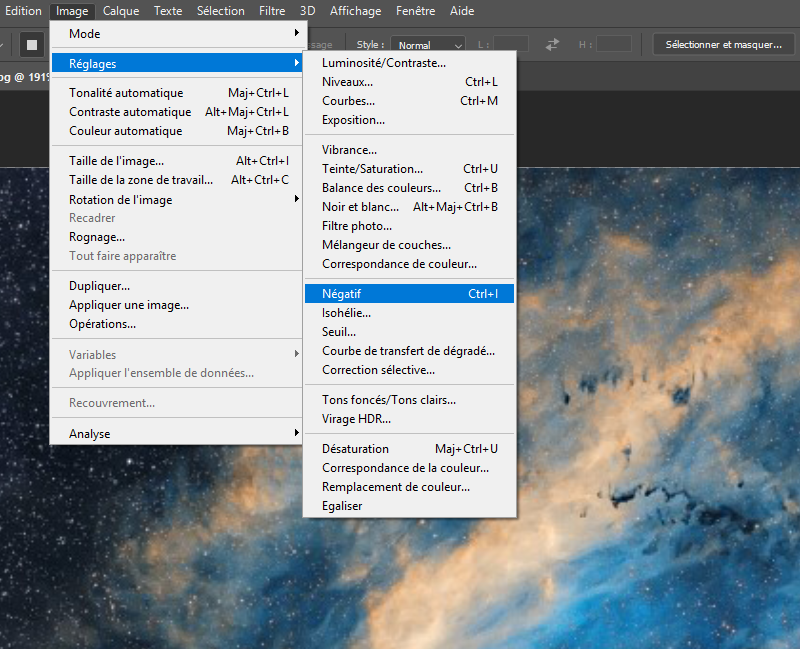
Task: Click the Filtre menu
Action: (272, 11)
